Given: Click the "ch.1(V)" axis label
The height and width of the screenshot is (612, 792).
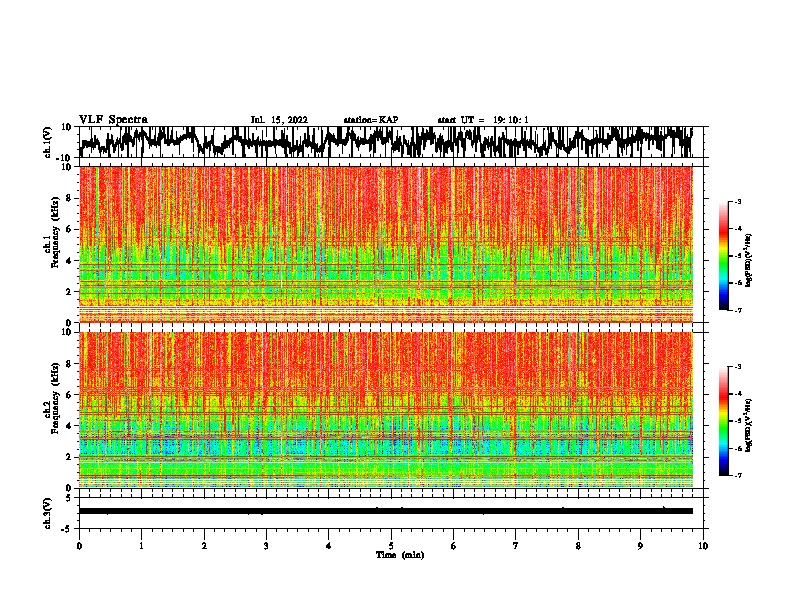Looking at the screenshot, I should click(x=48, y=142).
